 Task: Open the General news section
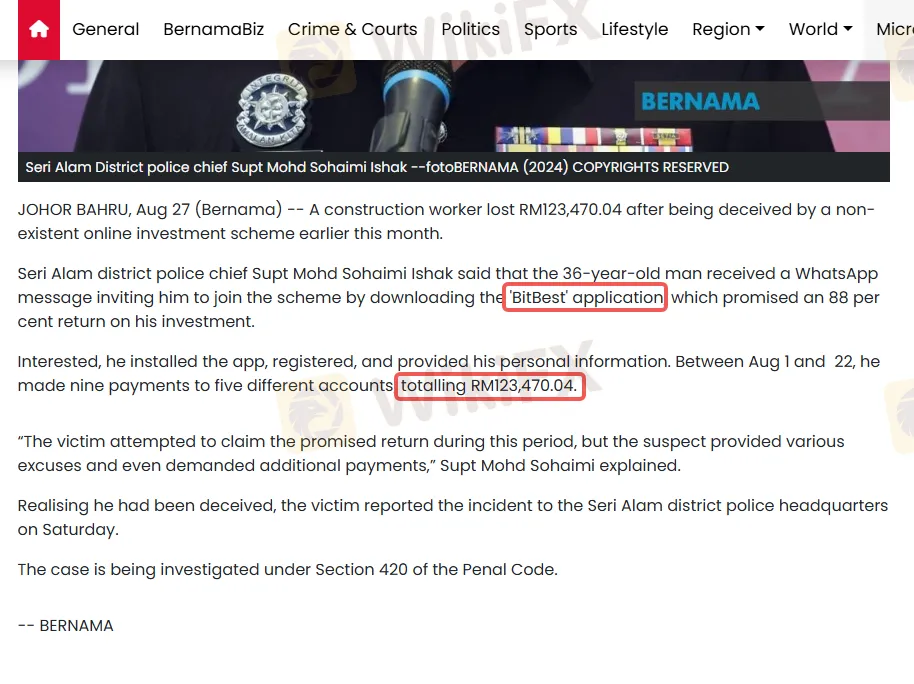click(106, 29)
